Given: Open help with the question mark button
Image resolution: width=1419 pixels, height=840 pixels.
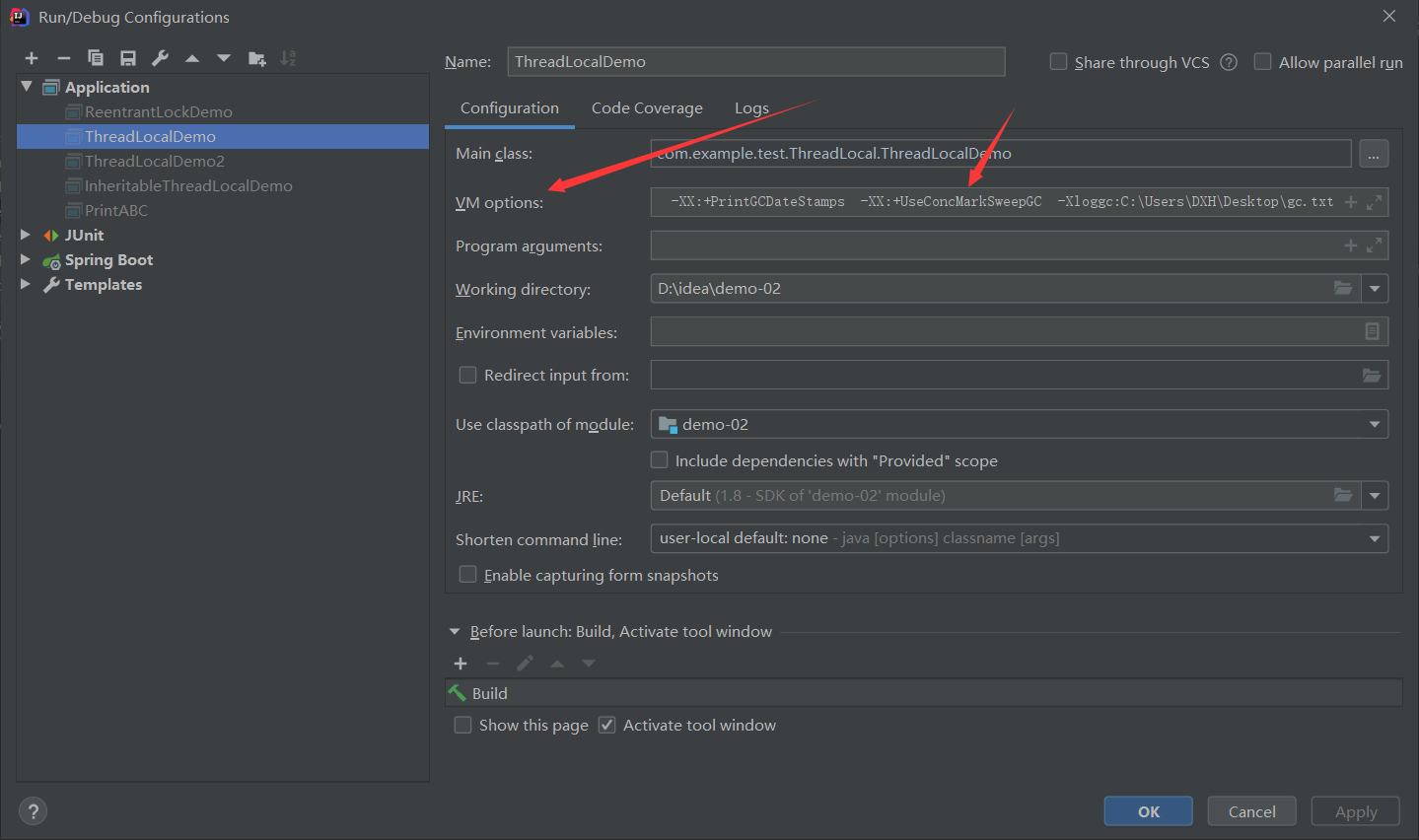Looking at the screenshot, I should click(x=34, y=811).
